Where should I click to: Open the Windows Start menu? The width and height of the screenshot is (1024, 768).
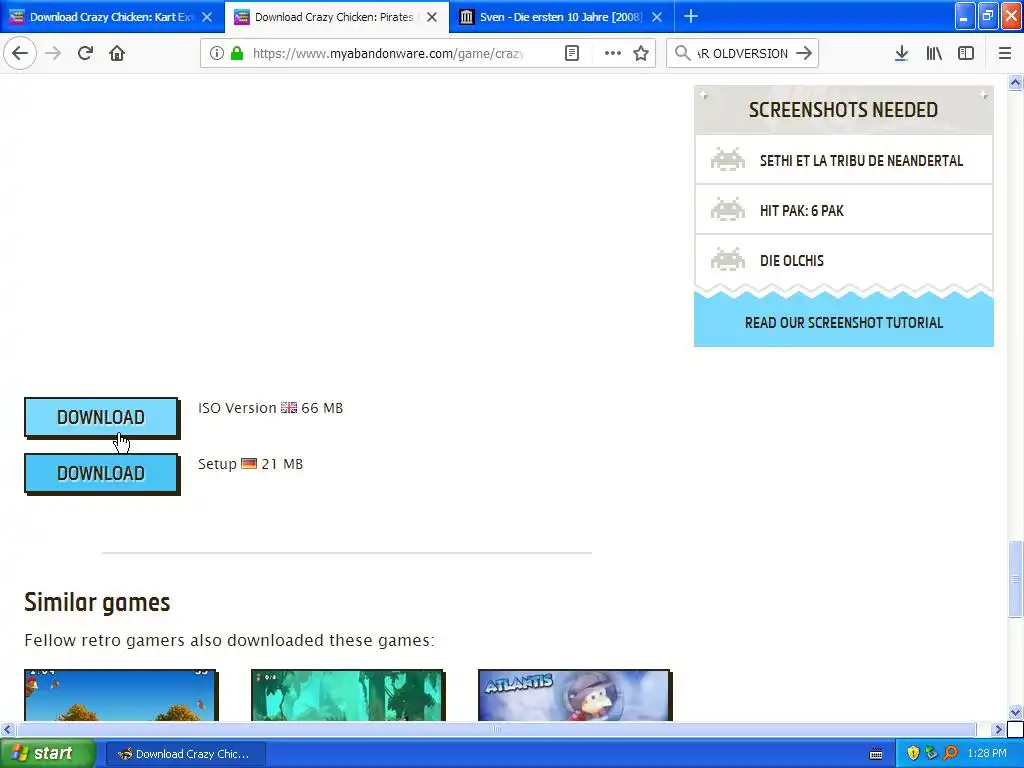[47, 753]
